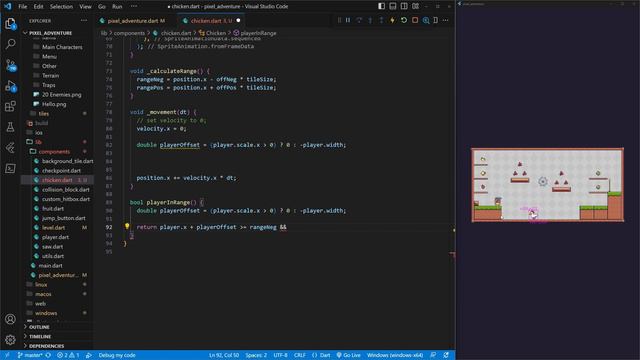Click Go Live in status bar

348,355
